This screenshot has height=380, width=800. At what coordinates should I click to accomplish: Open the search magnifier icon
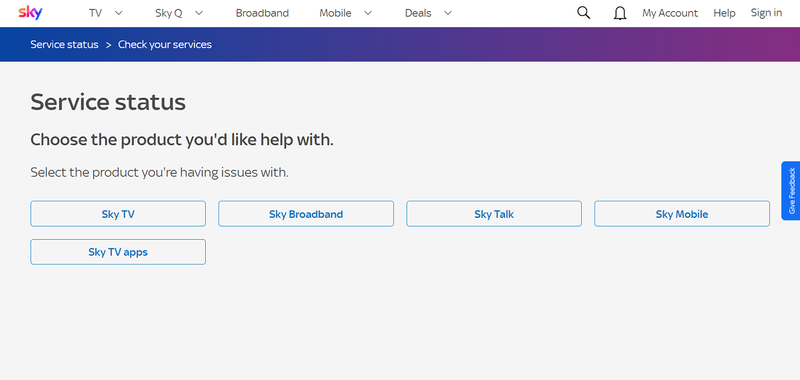[583, 13]
